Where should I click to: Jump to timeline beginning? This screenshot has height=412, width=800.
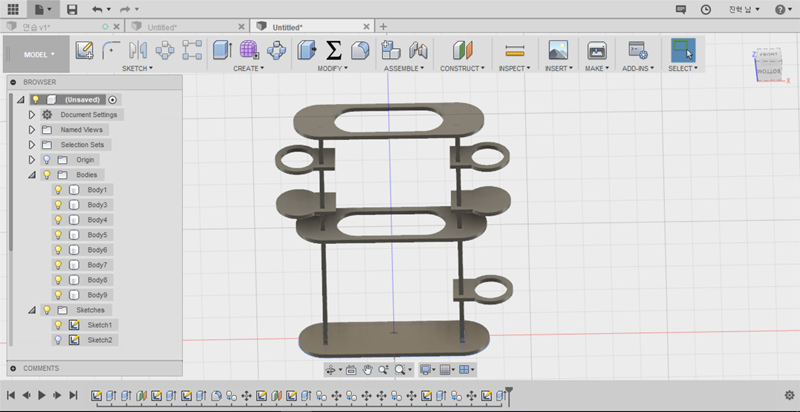10,395
